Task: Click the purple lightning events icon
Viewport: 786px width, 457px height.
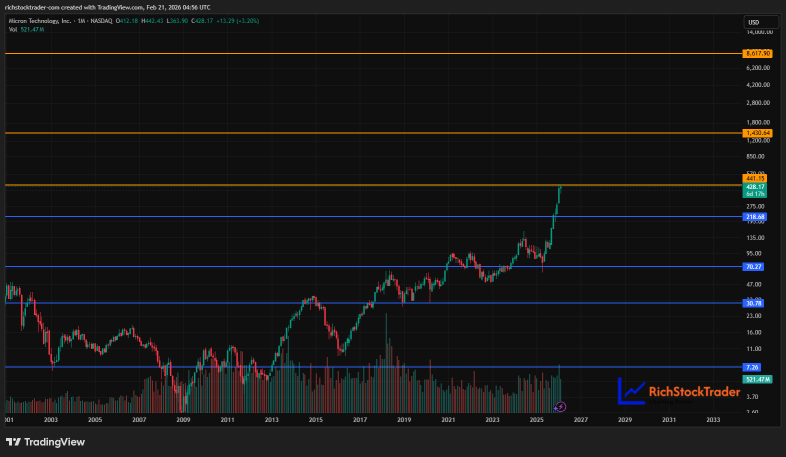Action: pyautogui.click(x=560, y=406)
